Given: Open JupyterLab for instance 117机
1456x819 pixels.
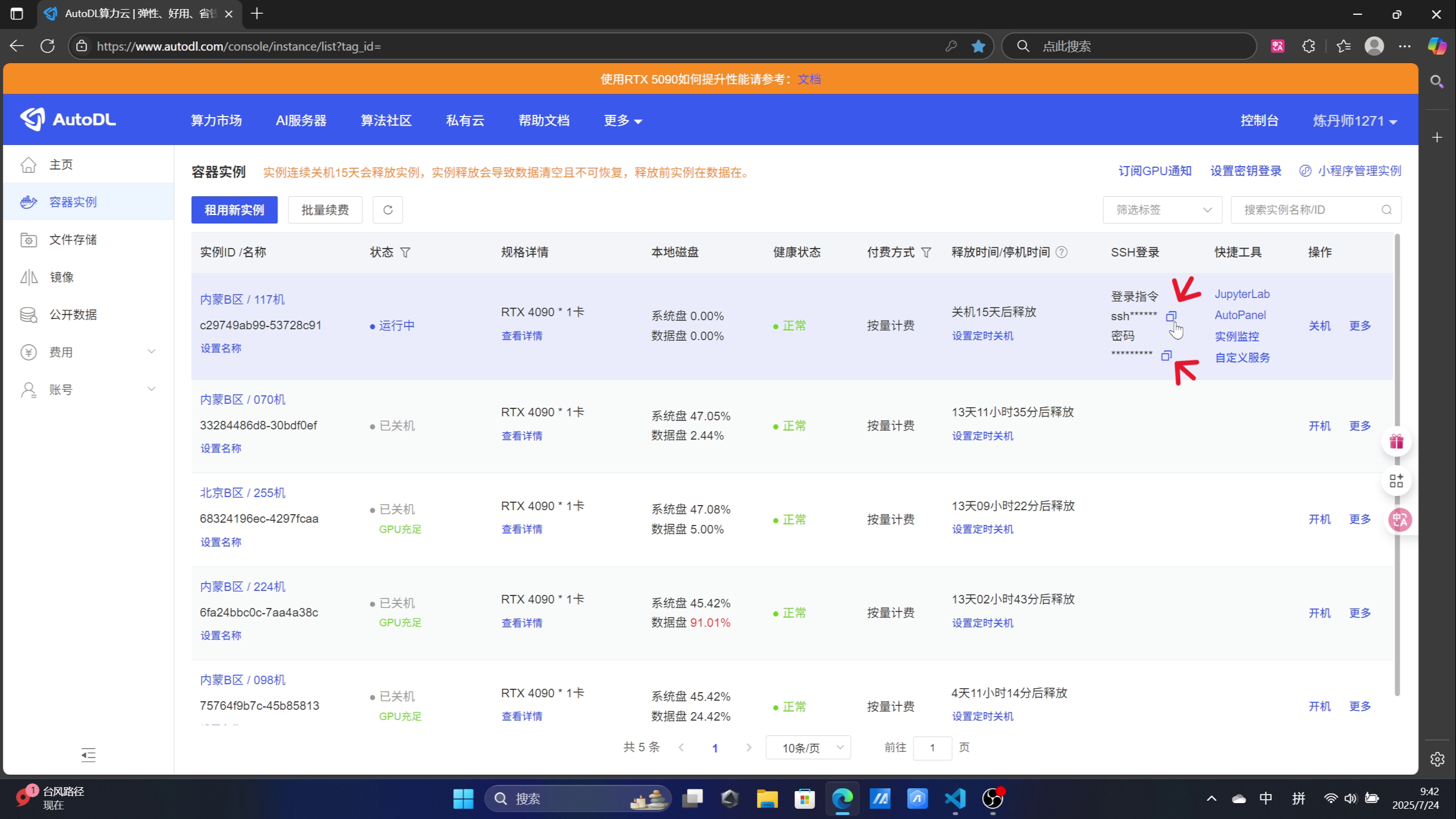Looking at the screenshot, I should [x=1242, y=294].
